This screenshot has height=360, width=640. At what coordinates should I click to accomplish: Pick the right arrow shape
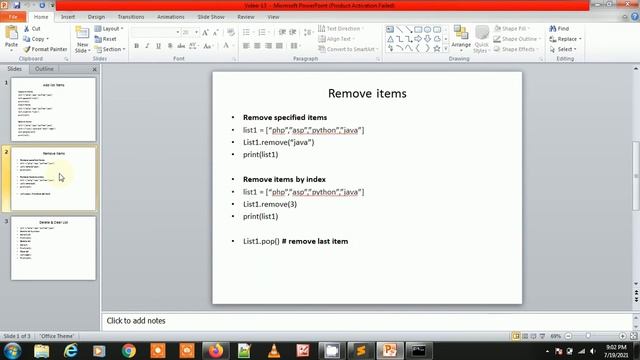pos(418,39)
